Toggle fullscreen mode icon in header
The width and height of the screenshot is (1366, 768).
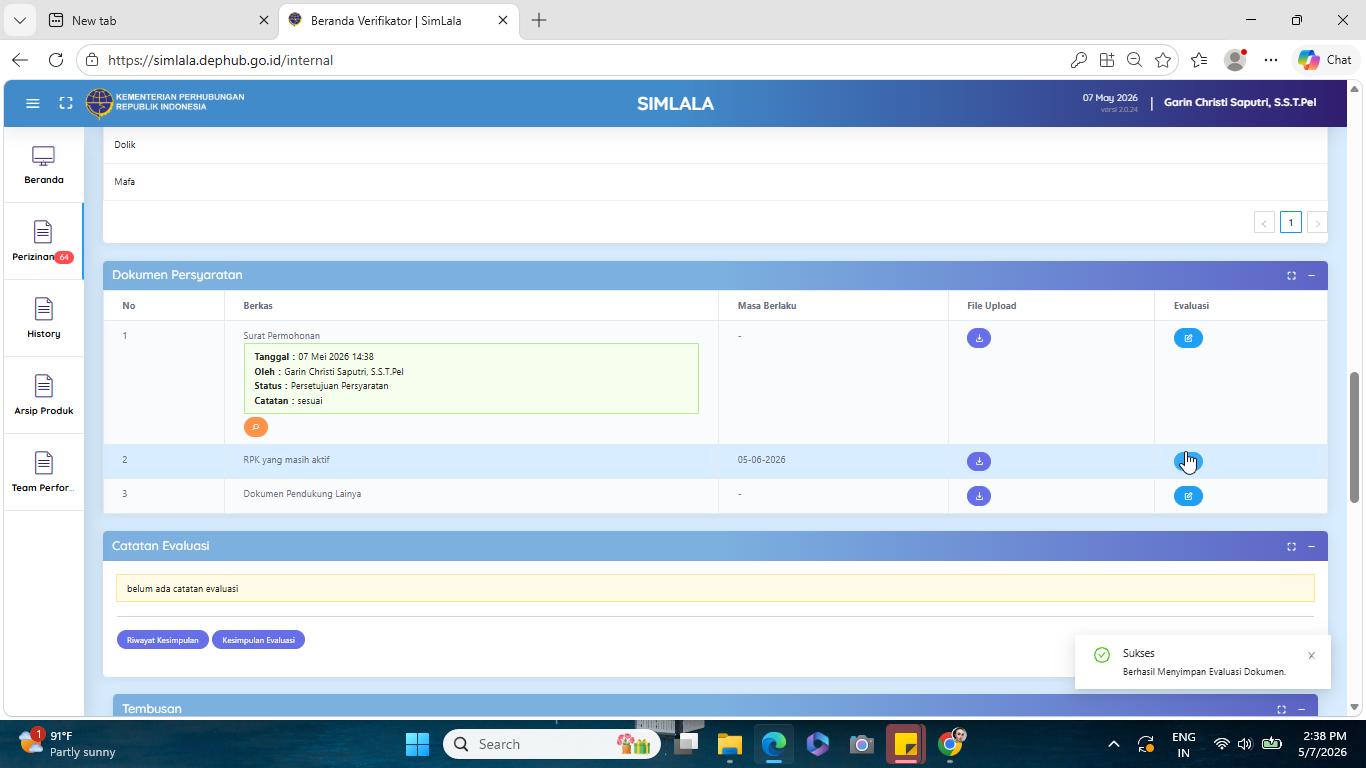click(66, 103)
